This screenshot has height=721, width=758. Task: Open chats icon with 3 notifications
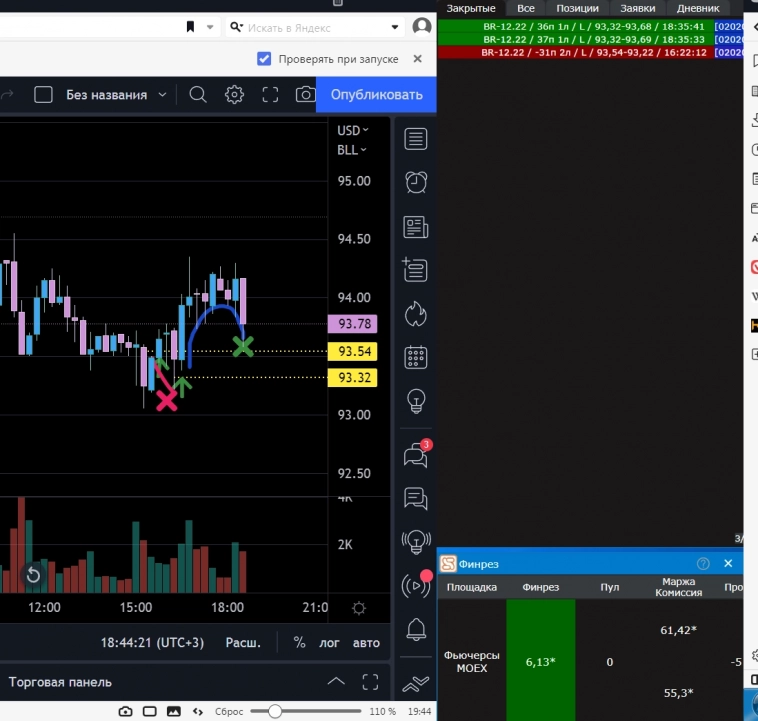(416, 455)
